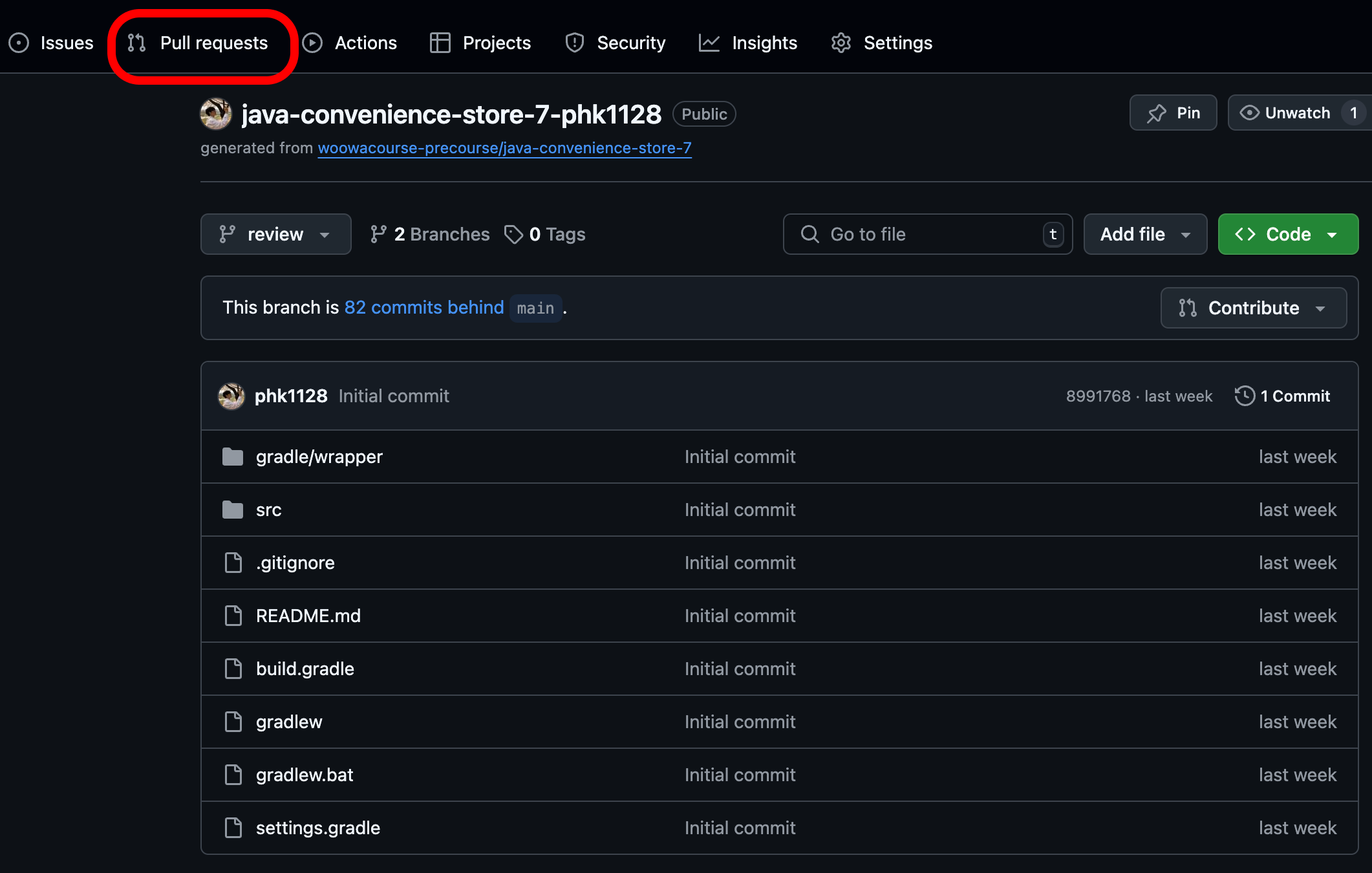Screen dimensions: 1372x873
Task: Click the play icon for Actions
Action: tap(312, 43)
